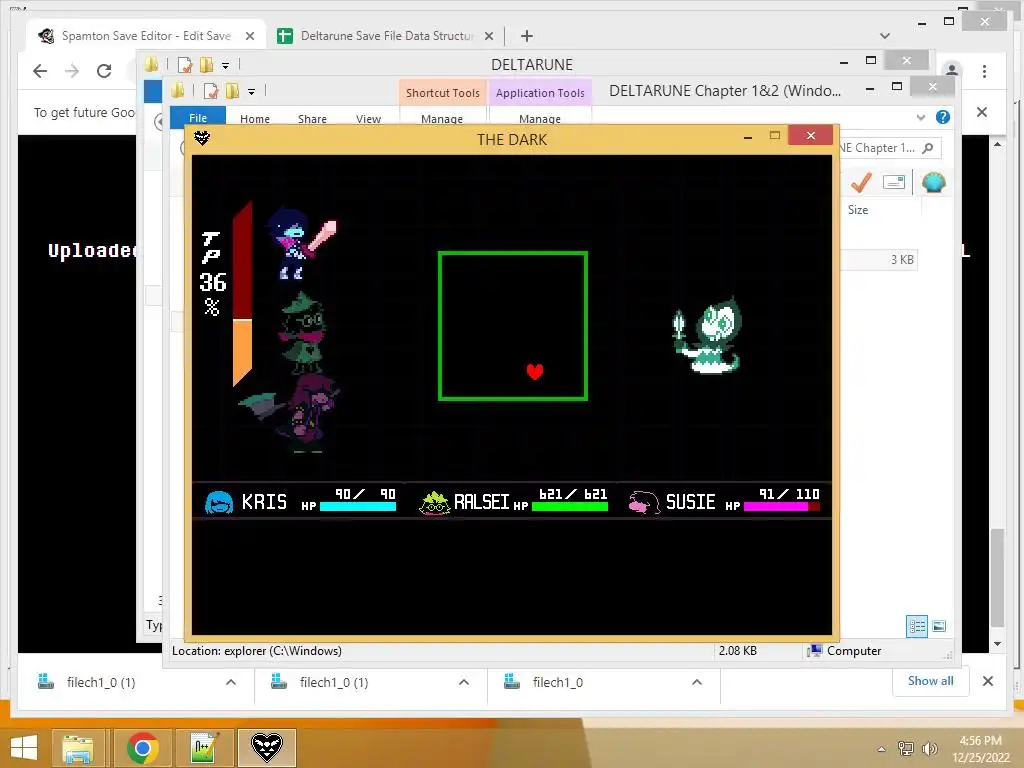1024x768 pixels.
Task: Open Manage under Application Tools
Action: pyautogui.click(x=540, y=119)
